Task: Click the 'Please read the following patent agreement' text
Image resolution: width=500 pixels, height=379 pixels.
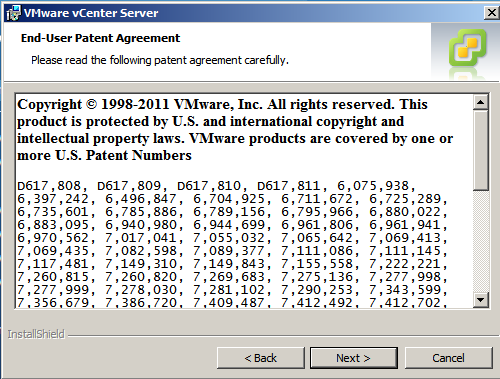Action: pos(160,60)
